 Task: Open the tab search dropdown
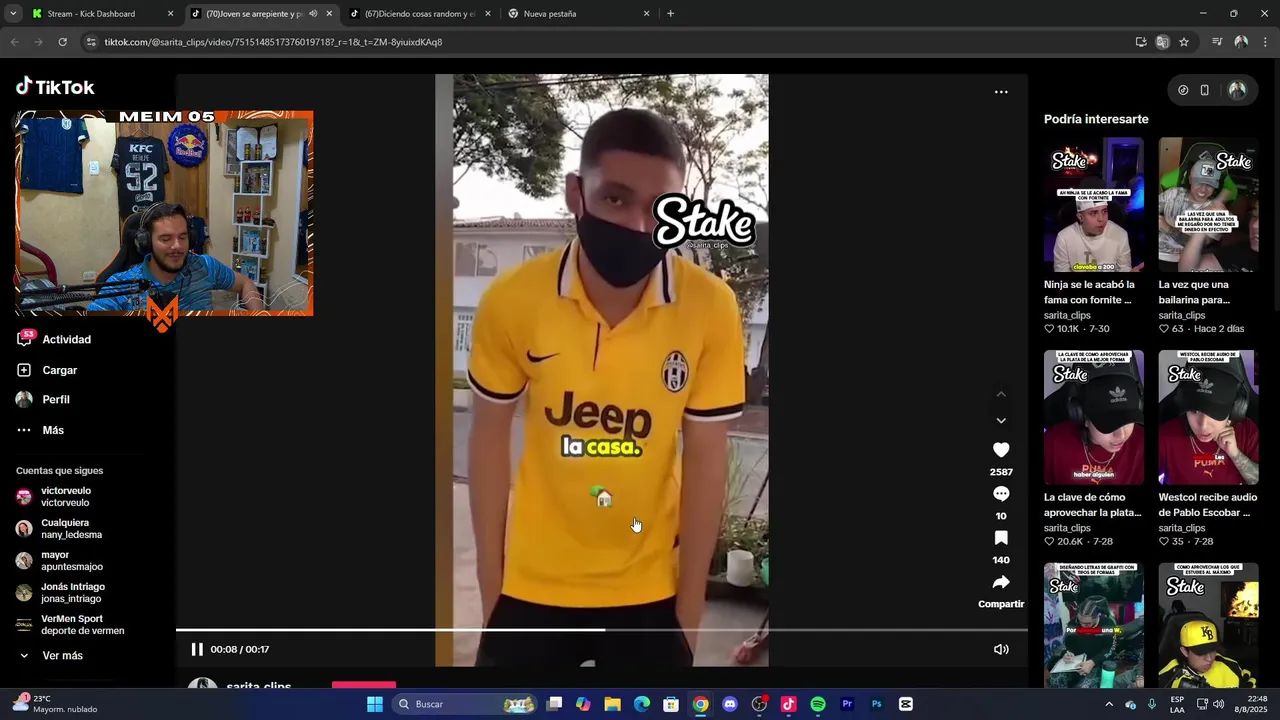point(13,14)
